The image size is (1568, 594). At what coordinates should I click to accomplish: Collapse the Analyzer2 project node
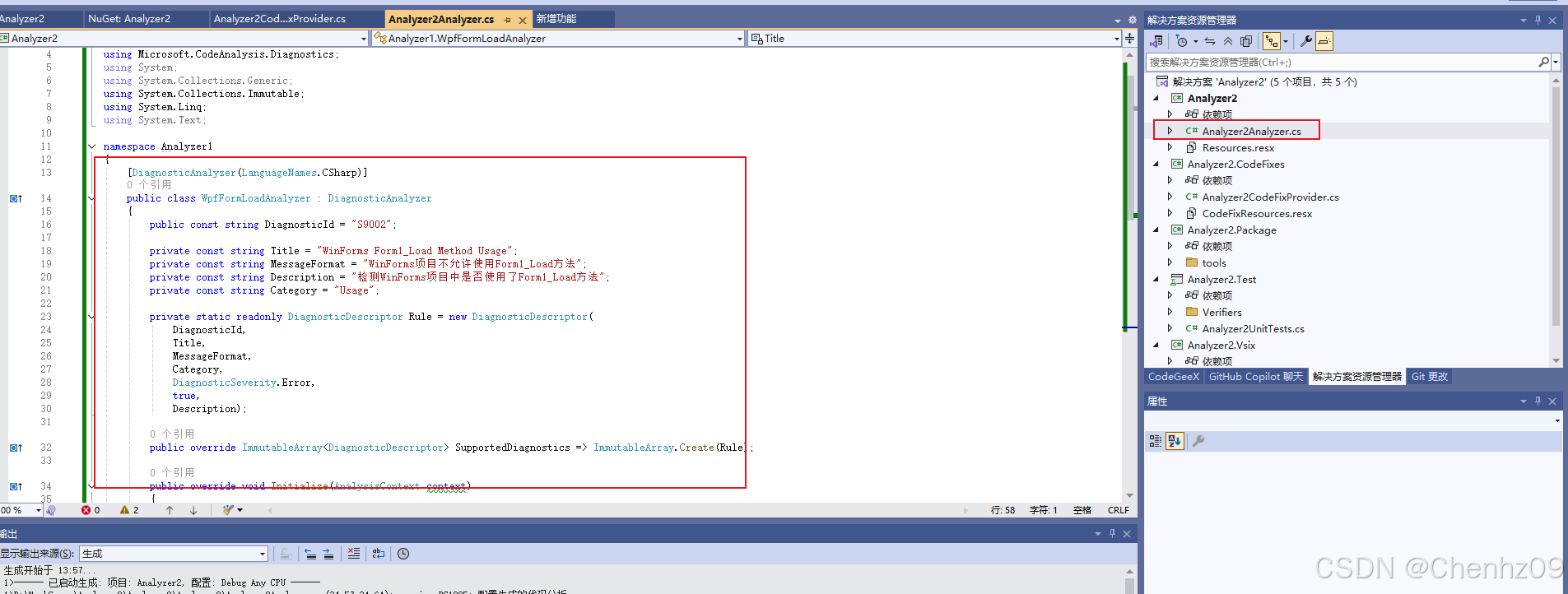(x=1156, y=98)
